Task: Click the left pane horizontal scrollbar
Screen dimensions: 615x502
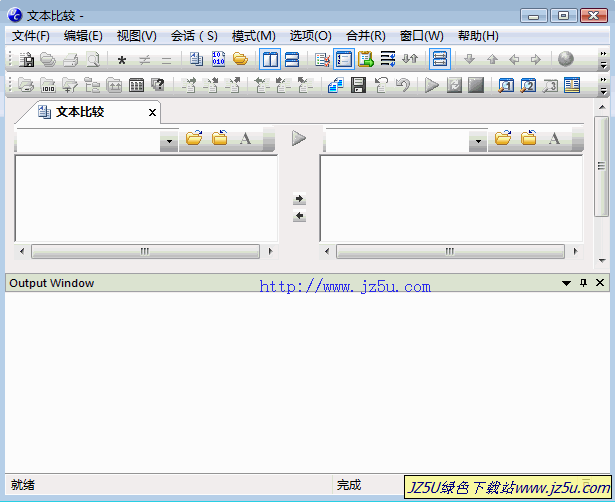Action: pos(146,251)
